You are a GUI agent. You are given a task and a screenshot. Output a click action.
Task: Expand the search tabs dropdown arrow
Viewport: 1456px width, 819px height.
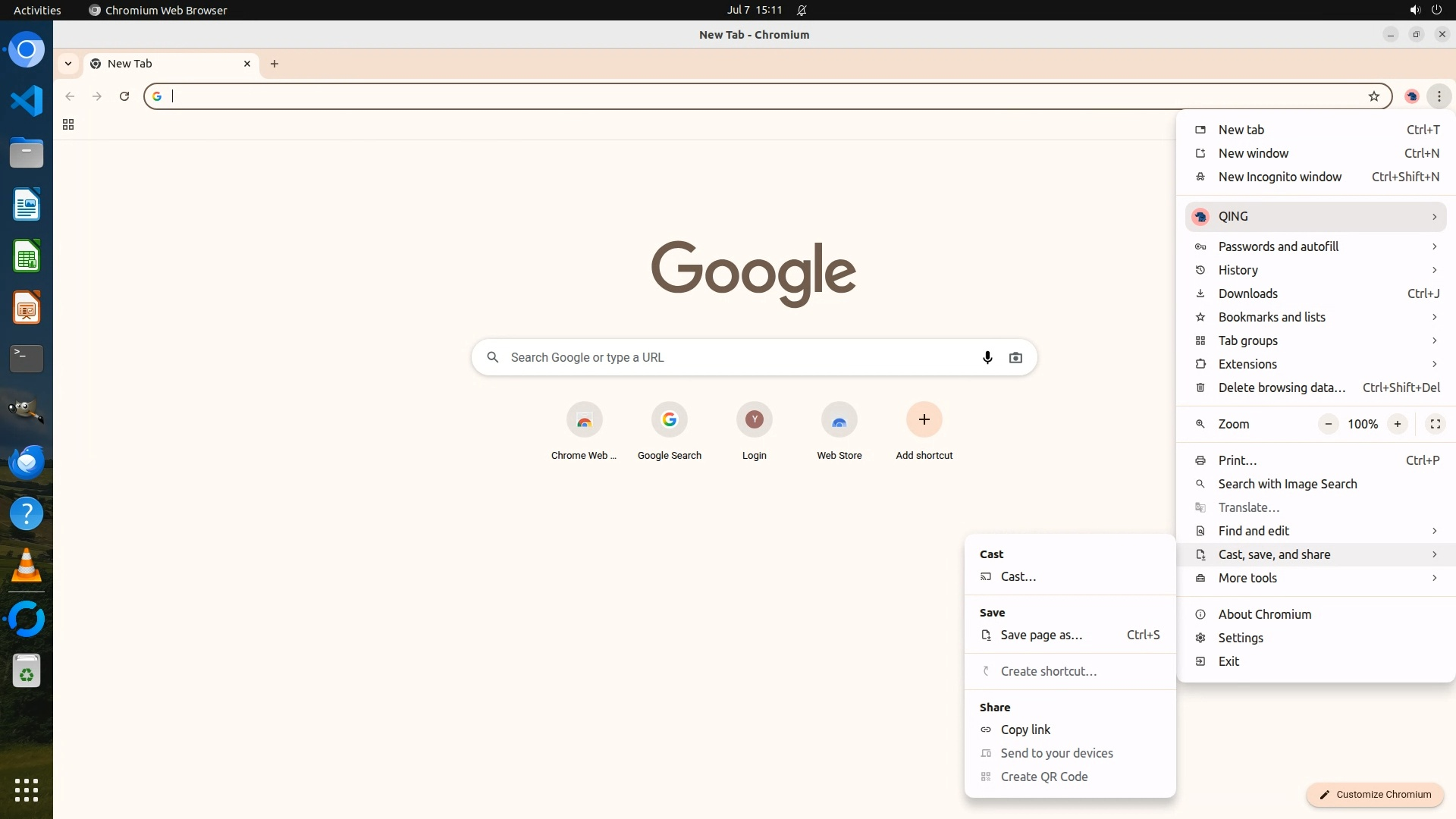click(68, 64)
